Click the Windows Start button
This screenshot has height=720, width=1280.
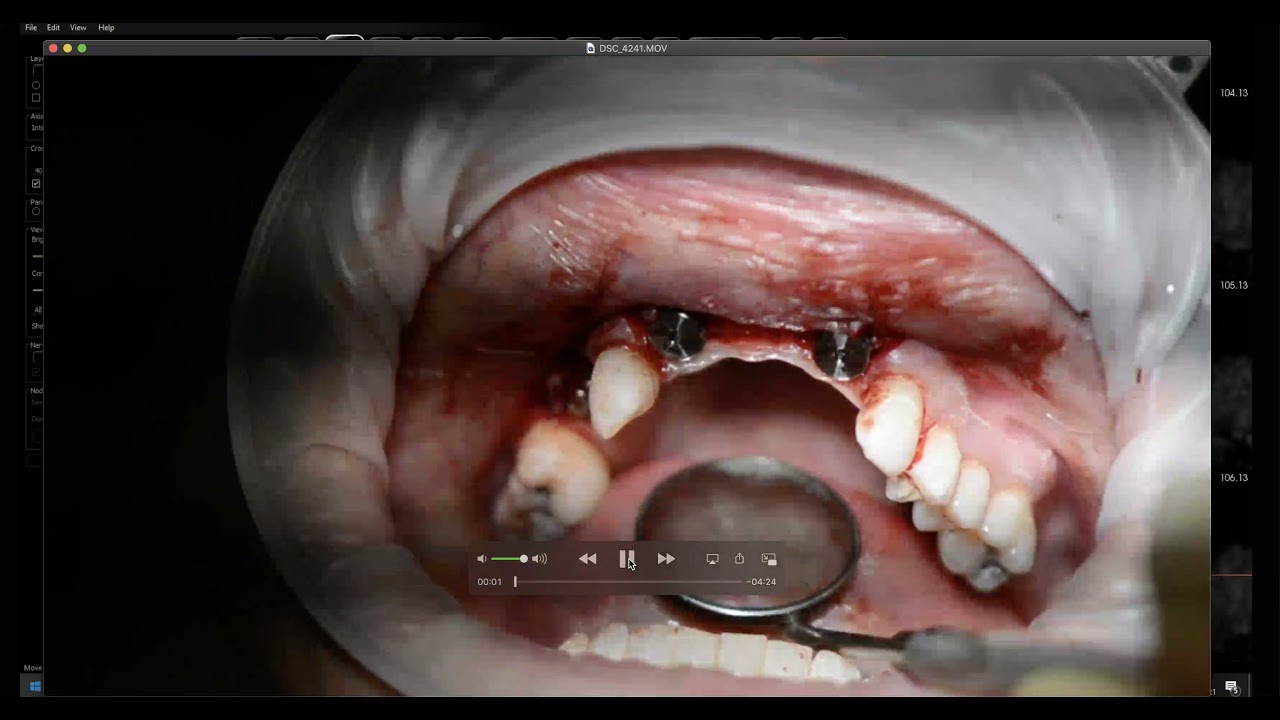(x=34, y=686)
